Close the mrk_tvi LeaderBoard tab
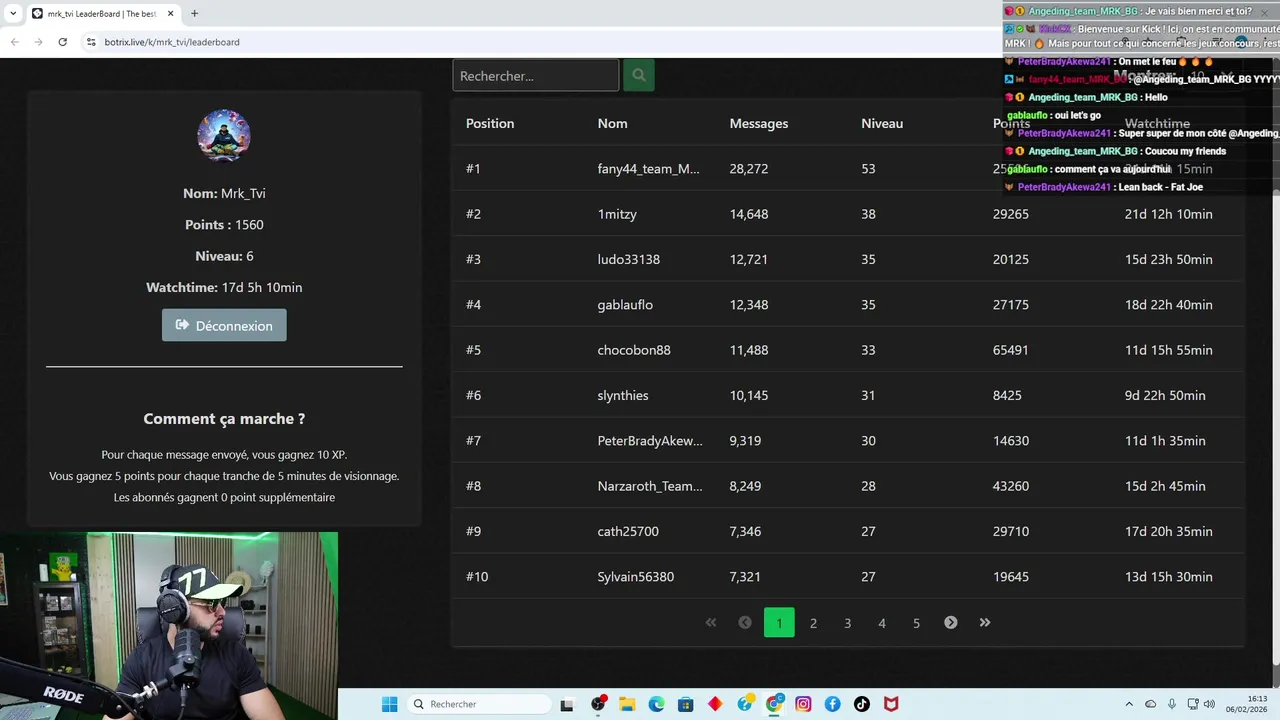 tap(170, 14)
